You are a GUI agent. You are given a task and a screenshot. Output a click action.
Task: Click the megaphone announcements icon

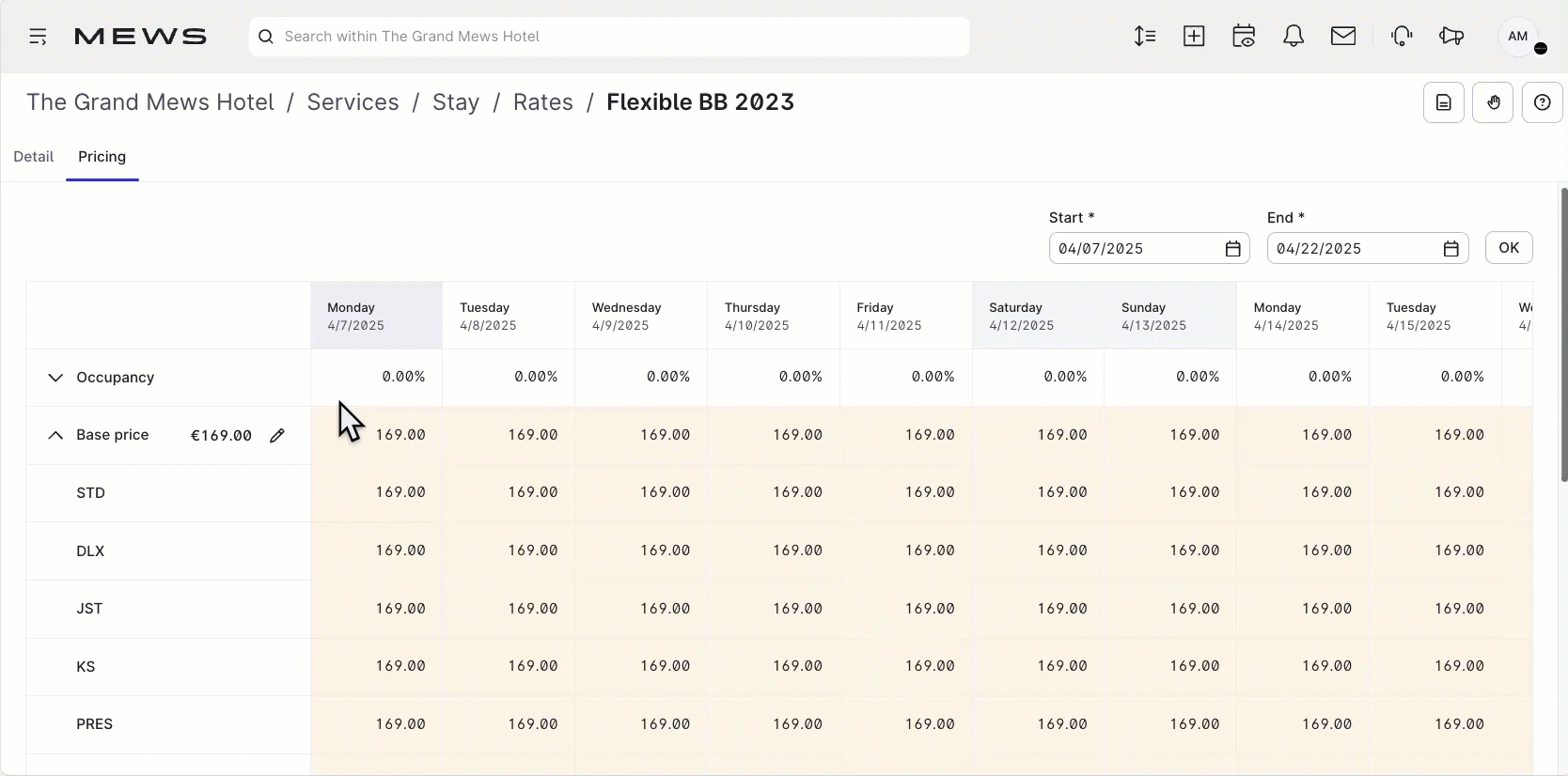click(x=1451, y=37)
